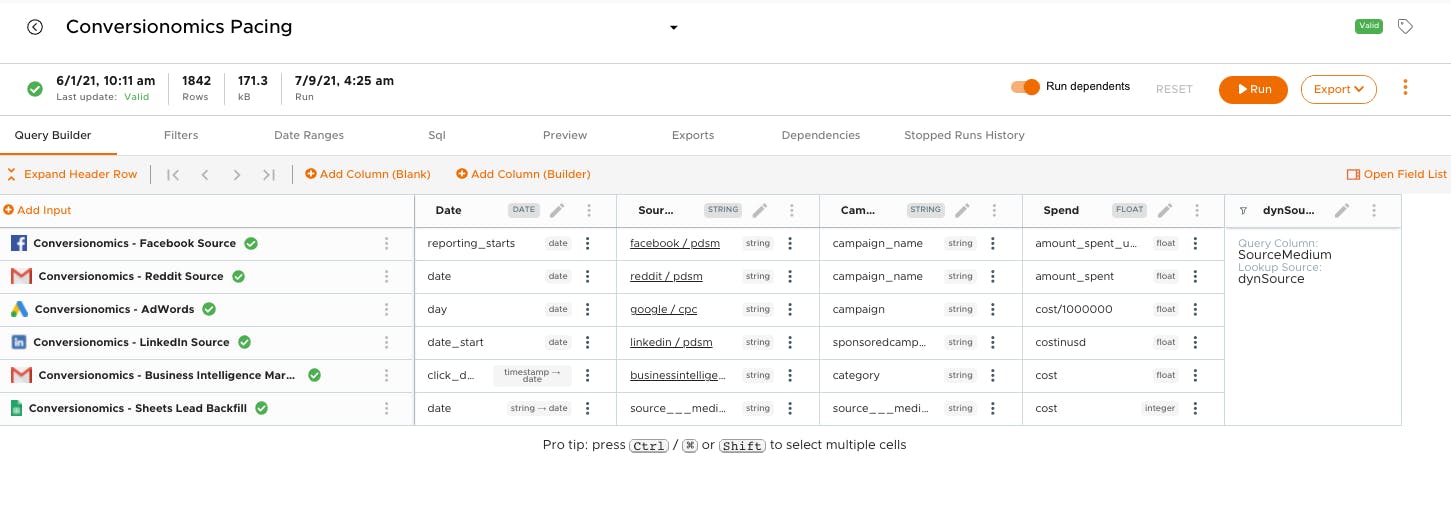Edit the dynSource filter pencil icon
The image size is (1451, 508).
(1342, 210)
